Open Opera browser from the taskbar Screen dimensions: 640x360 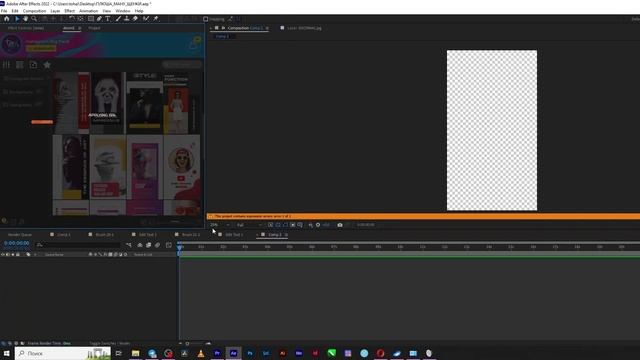[x=380, y=353]
